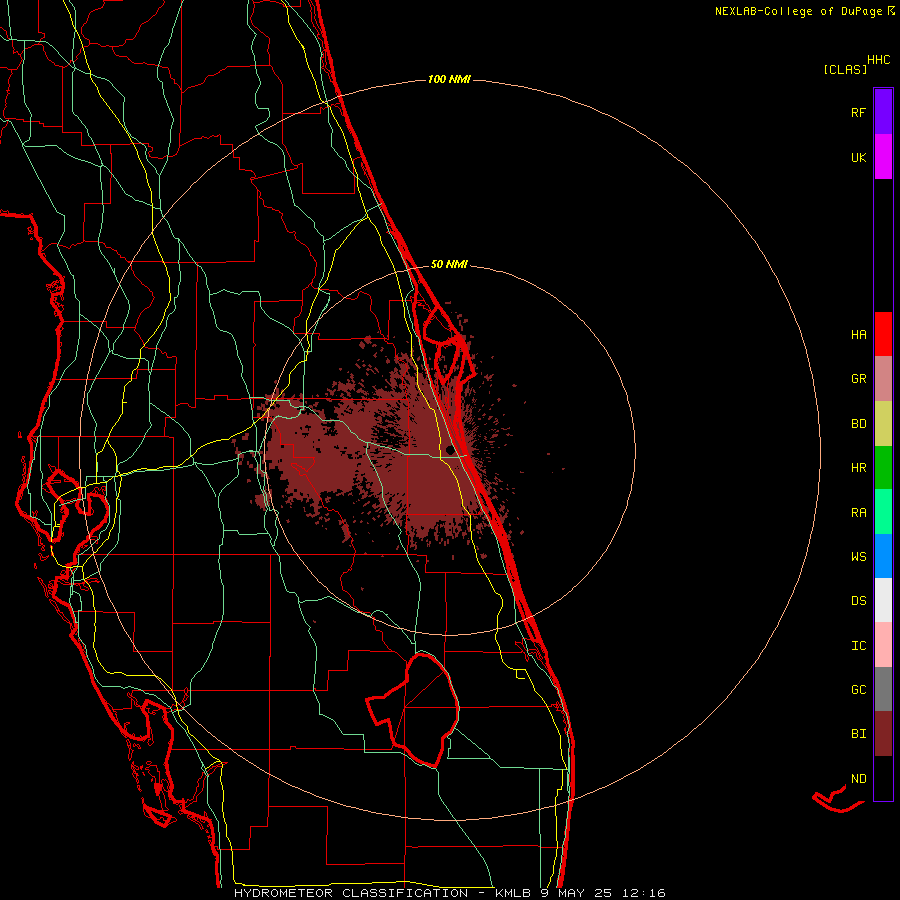The width and height of the screenshot is (900, 900).
Task: Click the Hydrometeor Classification KMLB timestamp caption
Action: (449, 893)
